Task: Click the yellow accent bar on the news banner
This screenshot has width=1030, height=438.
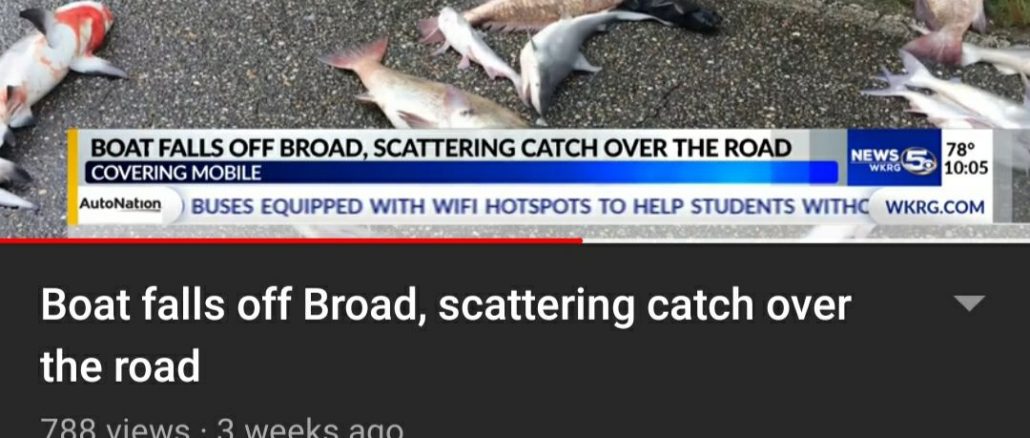Action: point(72,176)
